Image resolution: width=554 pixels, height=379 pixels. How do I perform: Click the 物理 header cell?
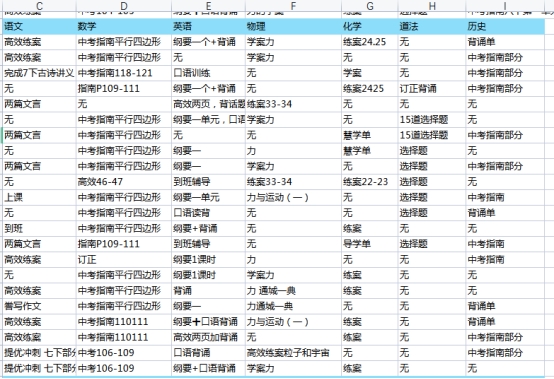pos(293,26)
